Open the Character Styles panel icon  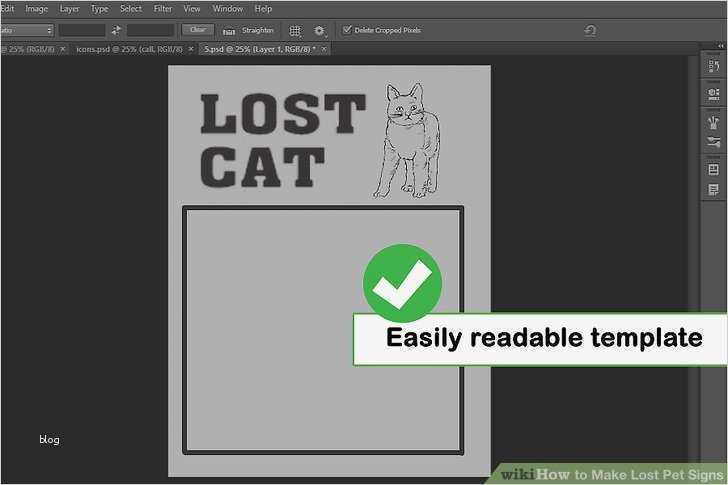pyautogui.click(x=714, y=169)
